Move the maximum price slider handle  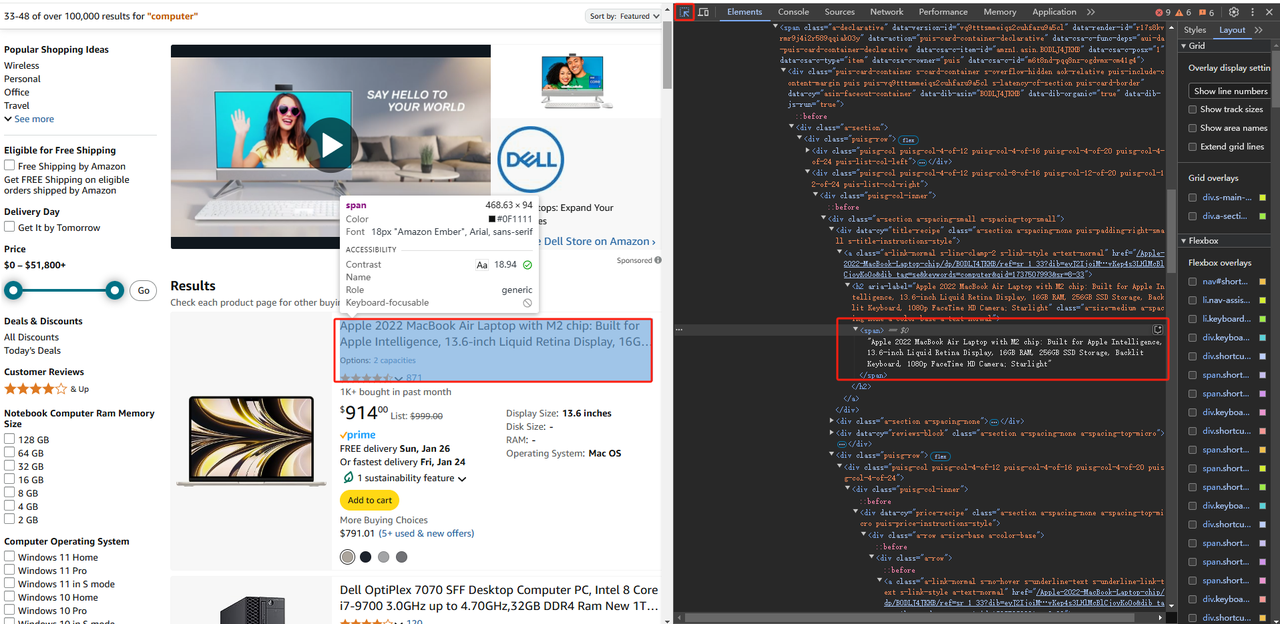(x=115, y=290)
